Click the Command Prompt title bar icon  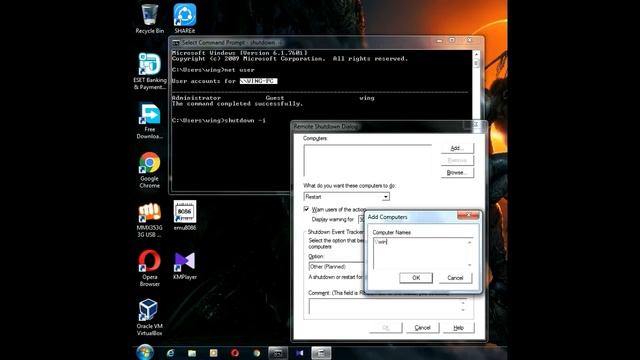point(176,42)
